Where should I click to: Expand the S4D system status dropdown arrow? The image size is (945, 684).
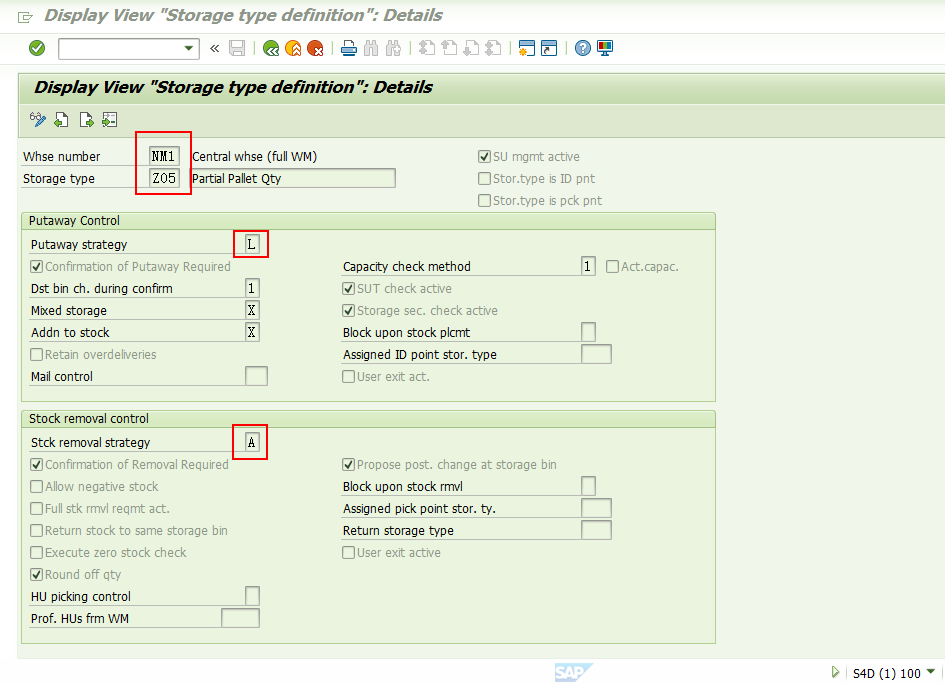931,672
